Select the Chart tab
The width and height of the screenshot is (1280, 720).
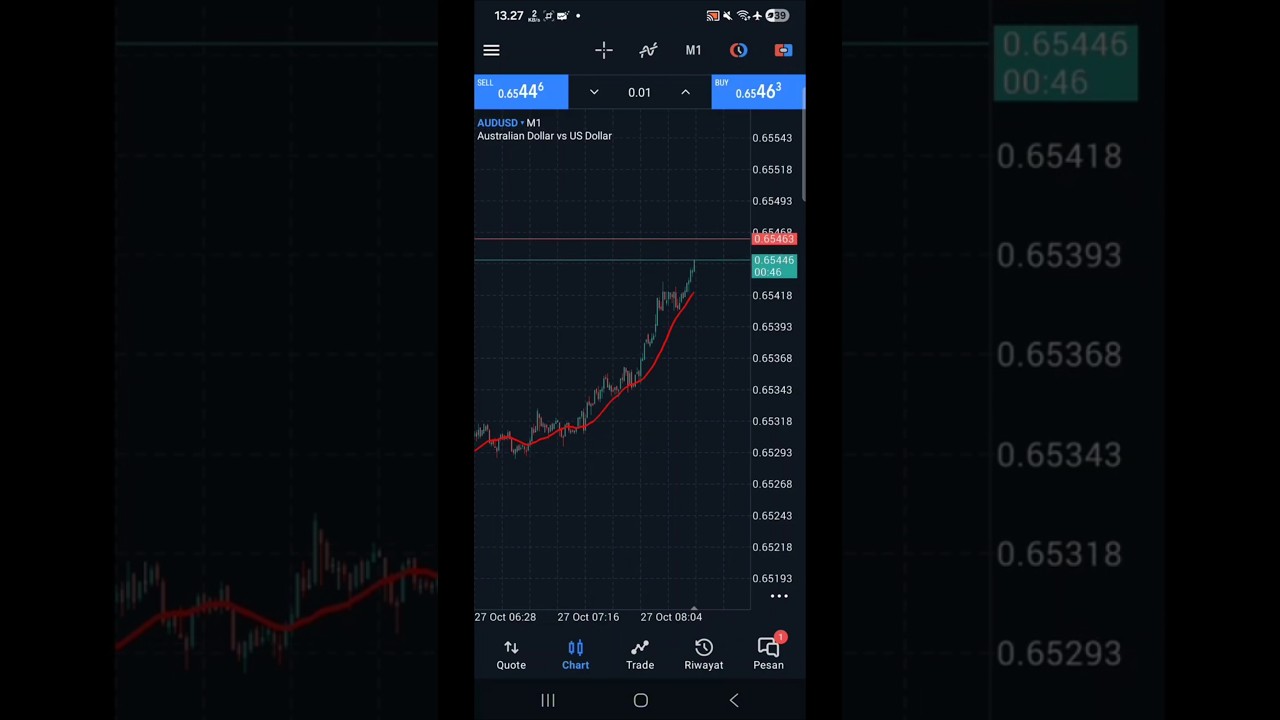pyautogui.click(x=575, y=655)
